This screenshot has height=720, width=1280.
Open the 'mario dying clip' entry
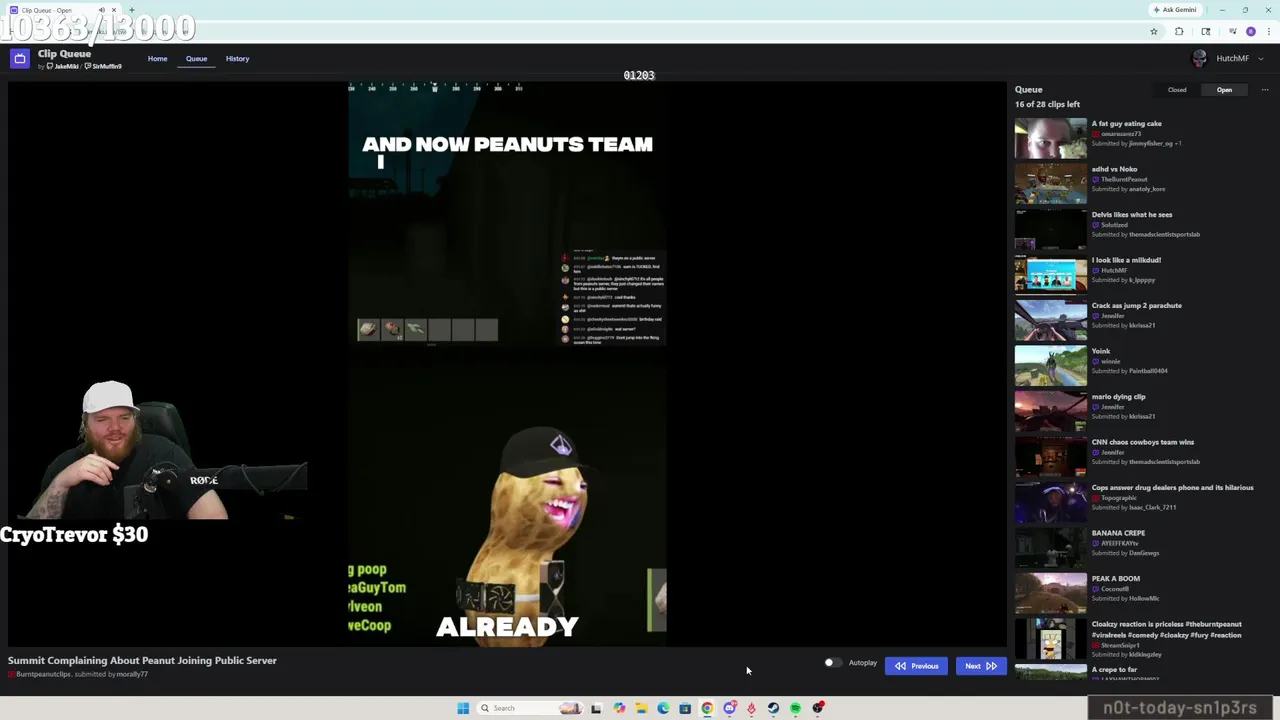click(1119, 397)
